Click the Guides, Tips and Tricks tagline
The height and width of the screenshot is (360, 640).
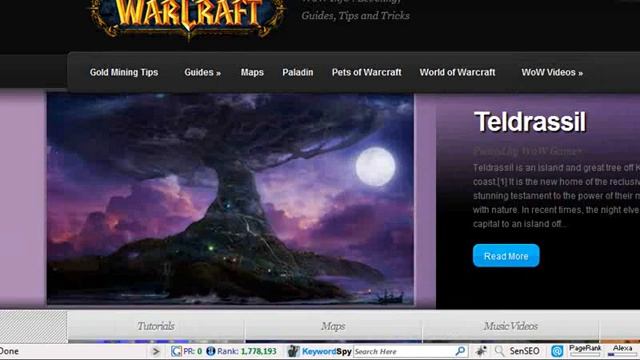[355, 16]
